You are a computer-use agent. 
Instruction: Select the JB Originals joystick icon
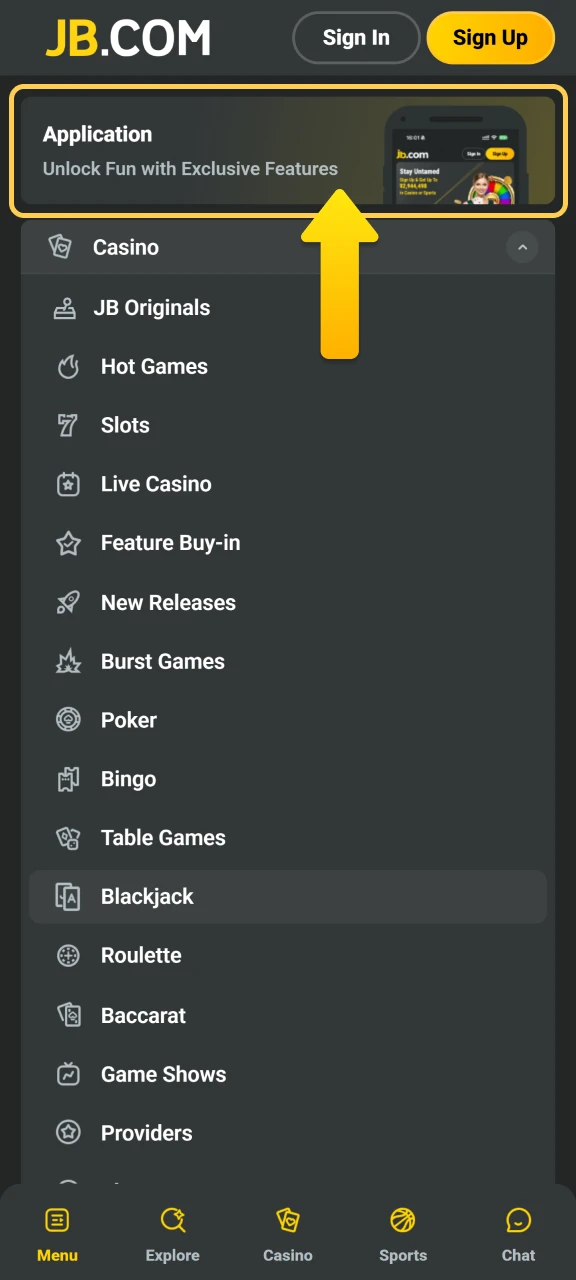[x=67, y=307]
